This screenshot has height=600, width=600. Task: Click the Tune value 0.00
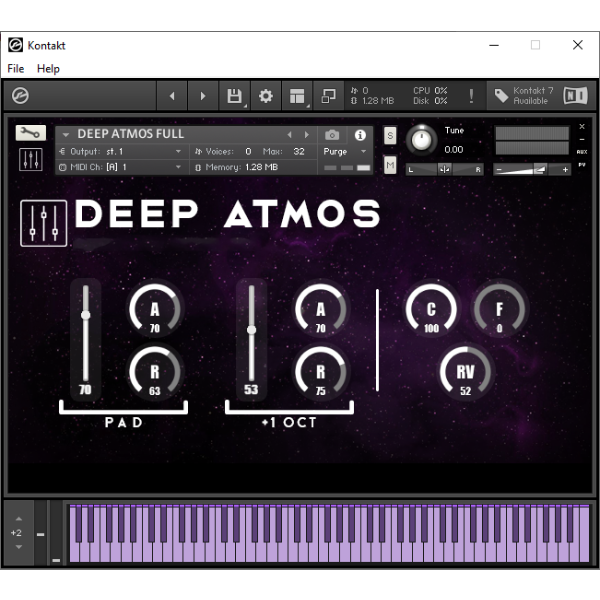tap(454, 150)
